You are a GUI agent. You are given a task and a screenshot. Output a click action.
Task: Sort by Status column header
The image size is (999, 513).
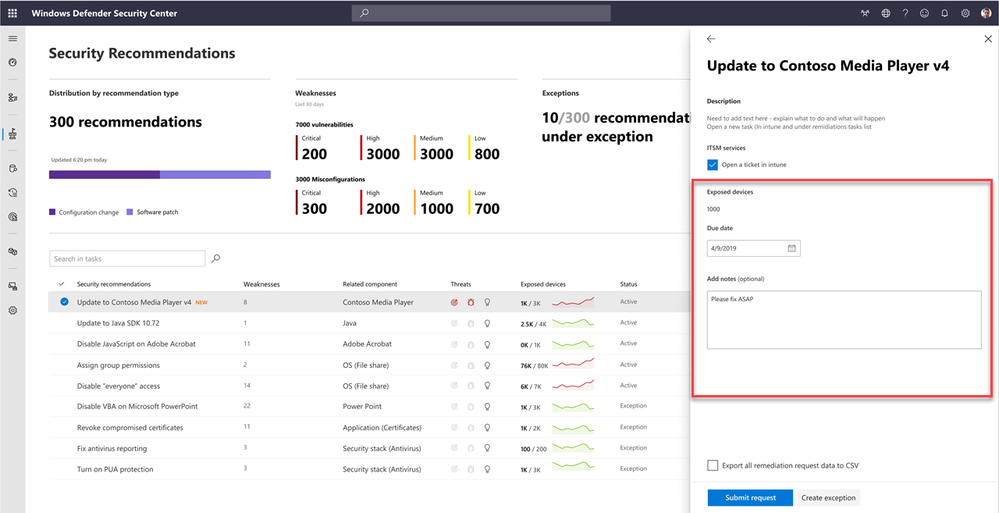pyautogui.click(x=628, y=284)
